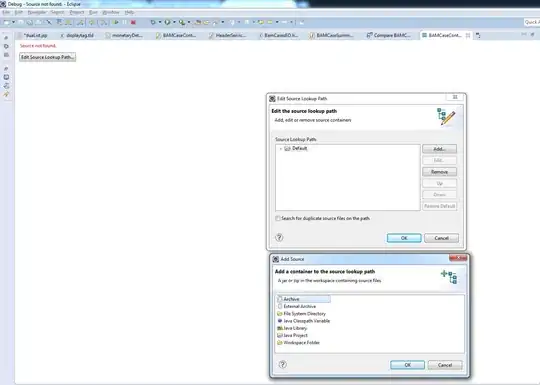The height and width of the screenshot is (385, 540).
Task: Click Cancel in Edit Source Lookup Path dialog
Action: [x=442, y=238]
